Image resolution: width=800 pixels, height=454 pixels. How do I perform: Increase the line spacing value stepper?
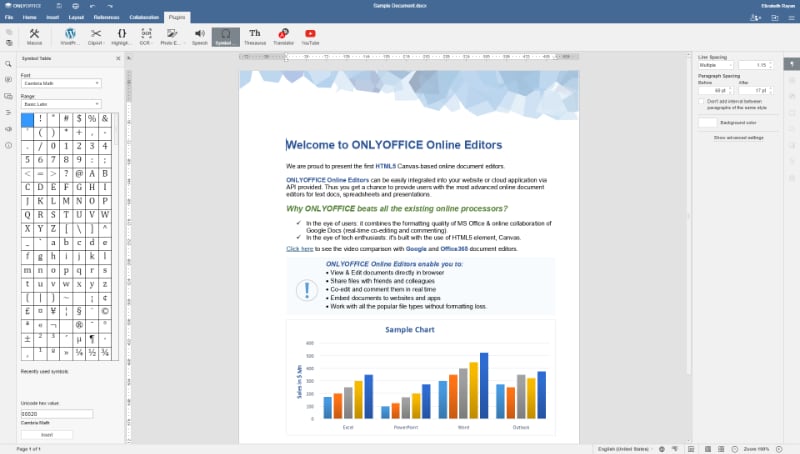click(x=770, y=63)
